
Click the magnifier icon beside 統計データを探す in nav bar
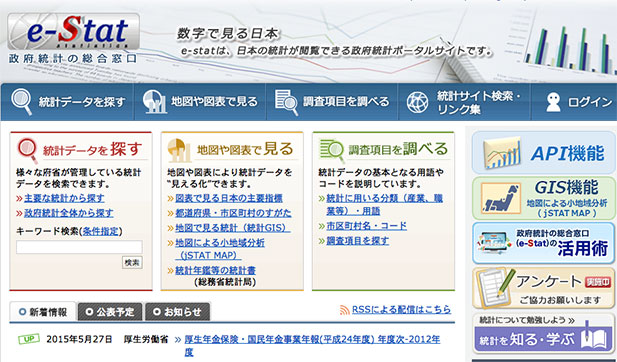pyautogui.click(x=22, y=102)
